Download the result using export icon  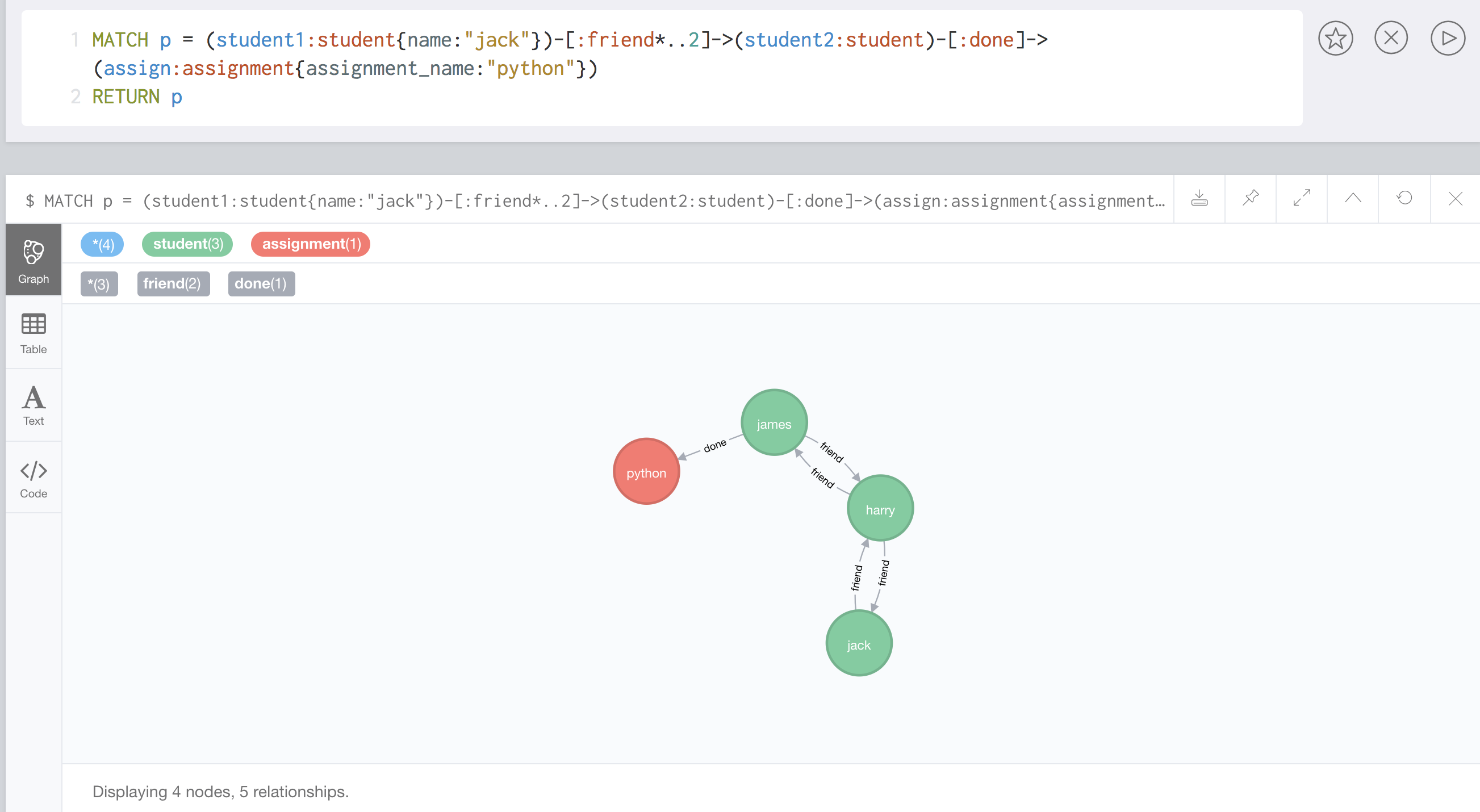1199,199
